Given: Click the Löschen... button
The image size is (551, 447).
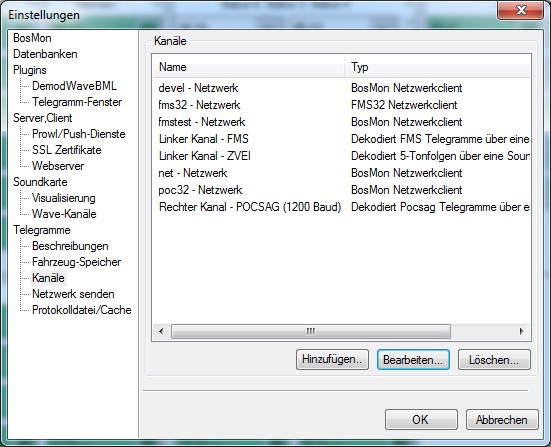Looking at the screenshot, I should pyautogui.click(x=494, y=359).
